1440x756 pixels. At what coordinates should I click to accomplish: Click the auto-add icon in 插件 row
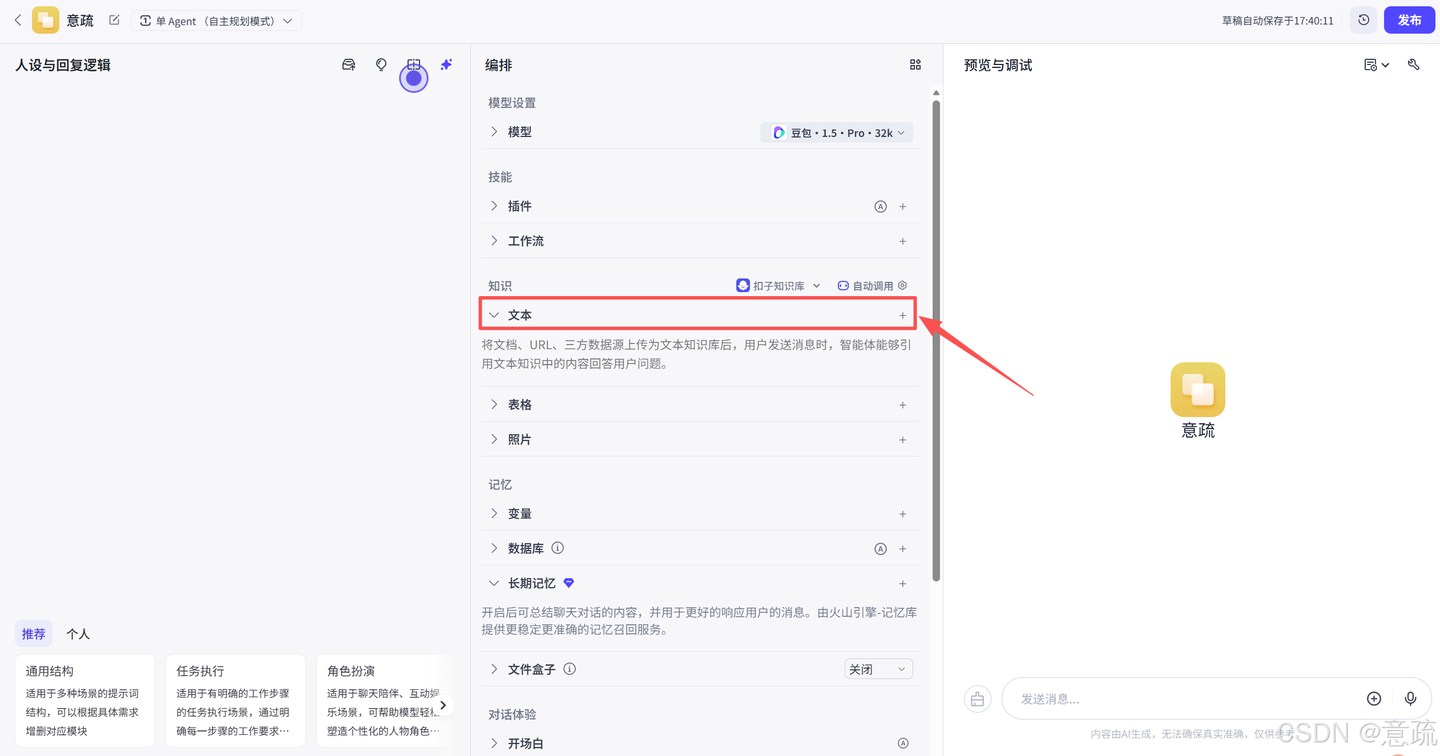click(x=881, y=207)
